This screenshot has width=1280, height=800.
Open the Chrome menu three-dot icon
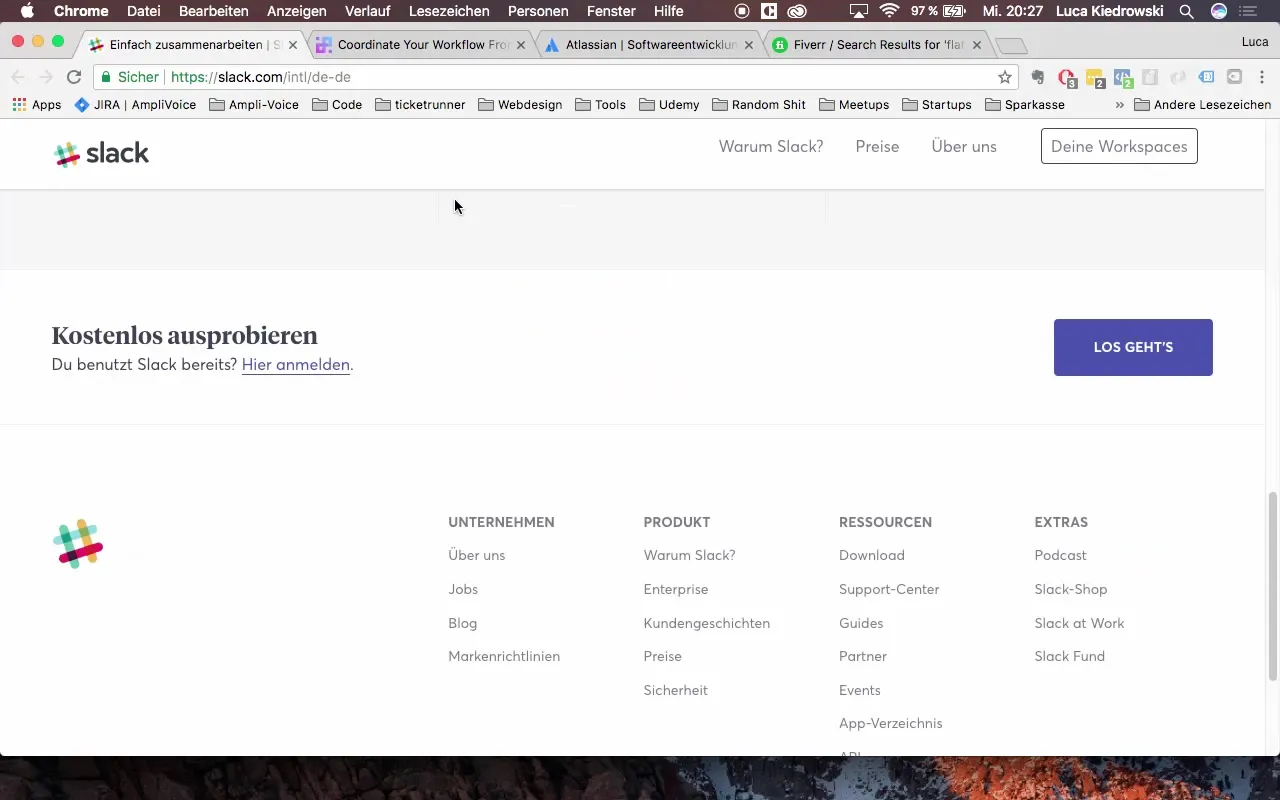(1262, 77)
